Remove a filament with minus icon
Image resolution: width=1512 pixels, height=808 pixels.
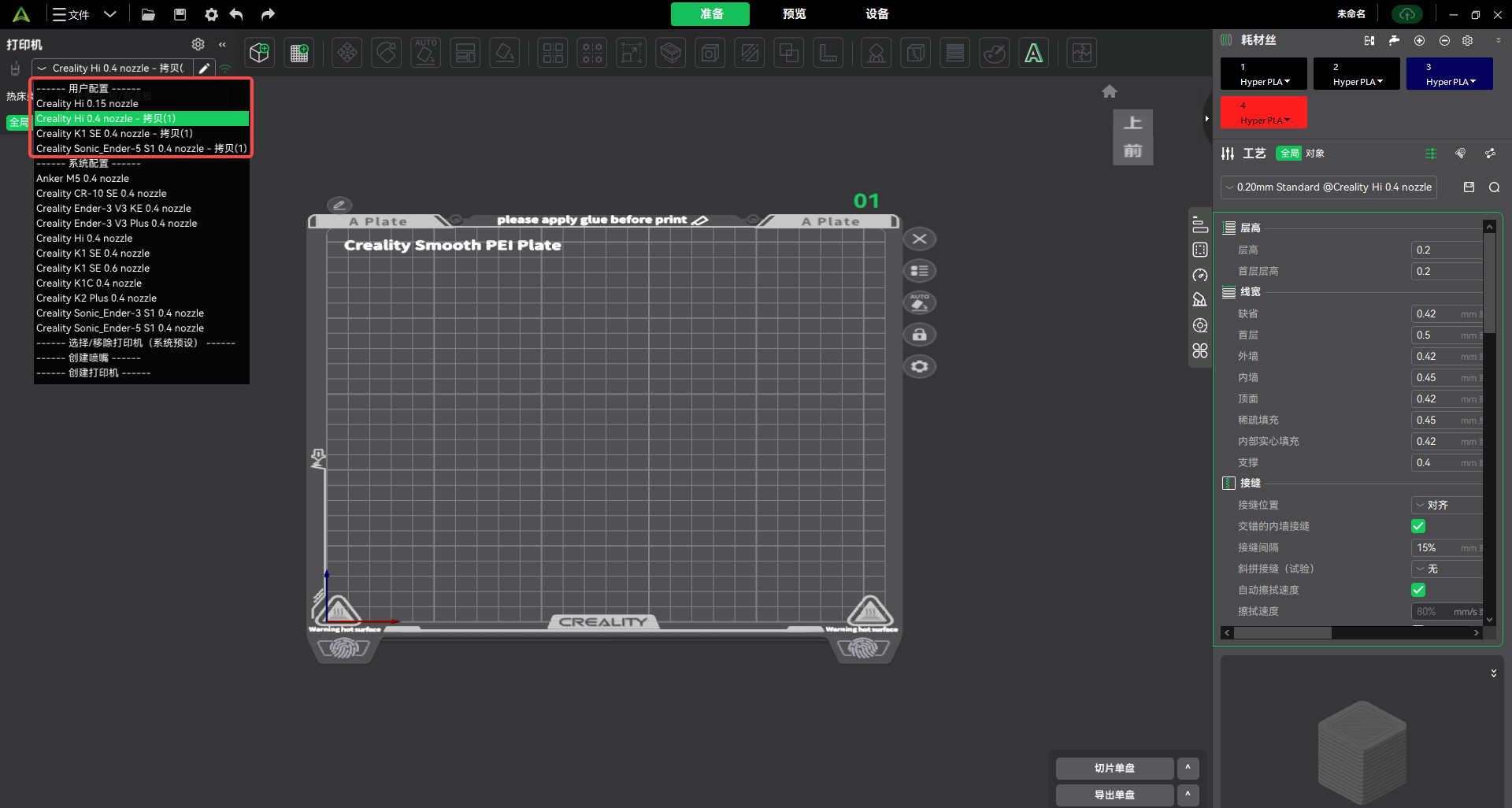click(1444, 40)
